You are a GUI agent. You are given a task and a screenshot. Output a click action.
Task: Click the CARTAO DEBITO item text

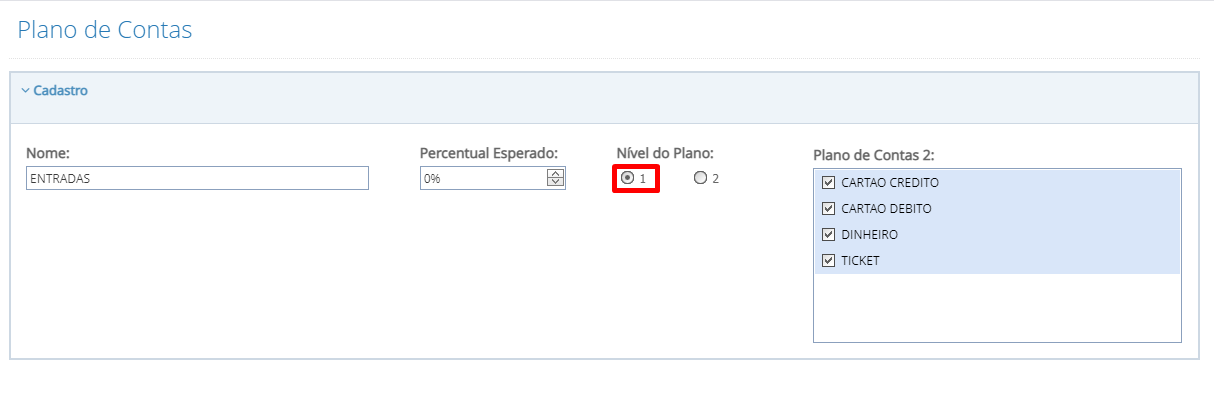[x=886, y=209]
